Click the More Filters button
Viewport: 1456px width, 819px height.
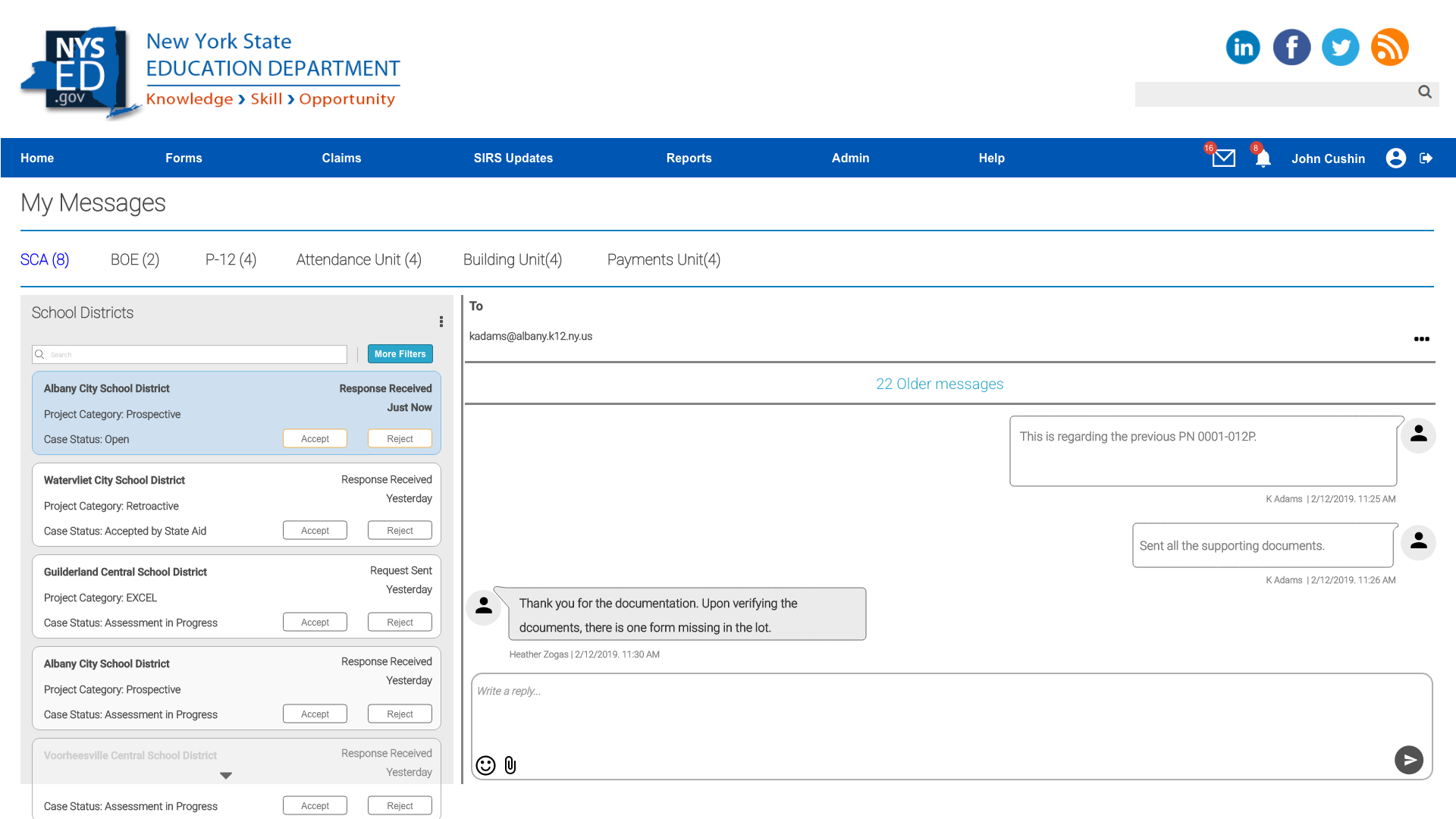click(400, 354)
